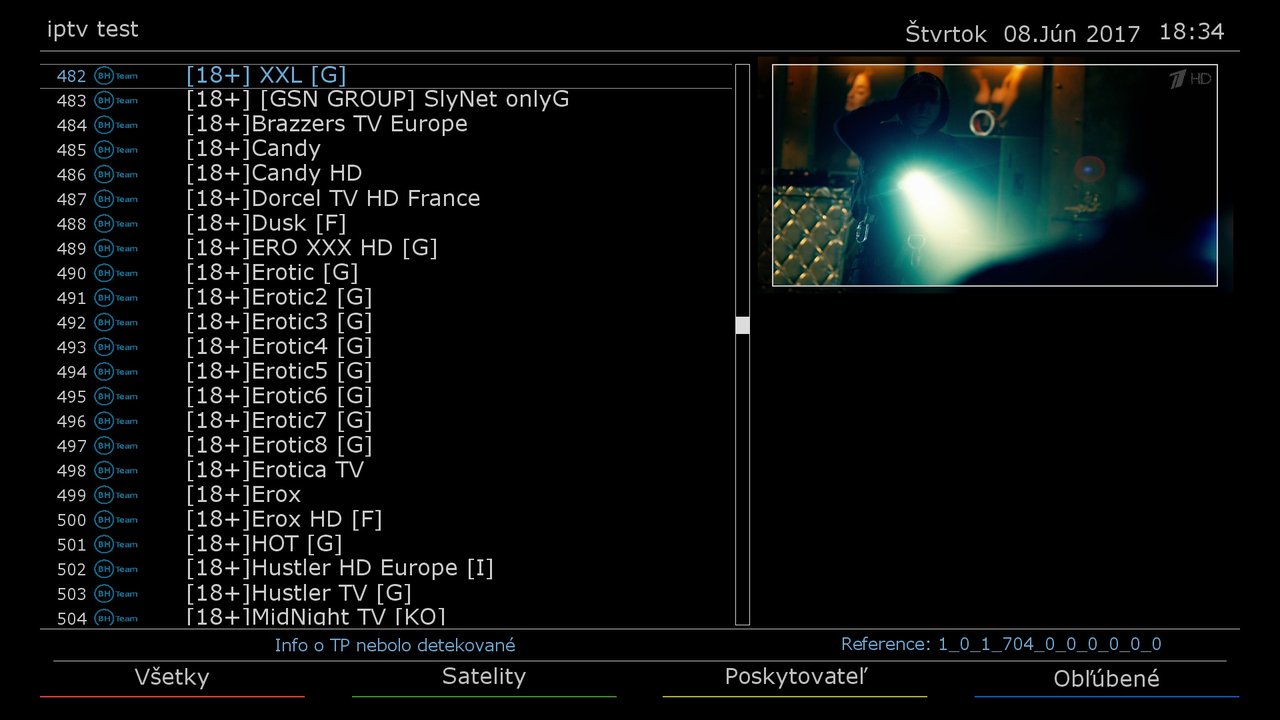
Task: Select the [18+]Erox channel name
Action: pos(243,495)
